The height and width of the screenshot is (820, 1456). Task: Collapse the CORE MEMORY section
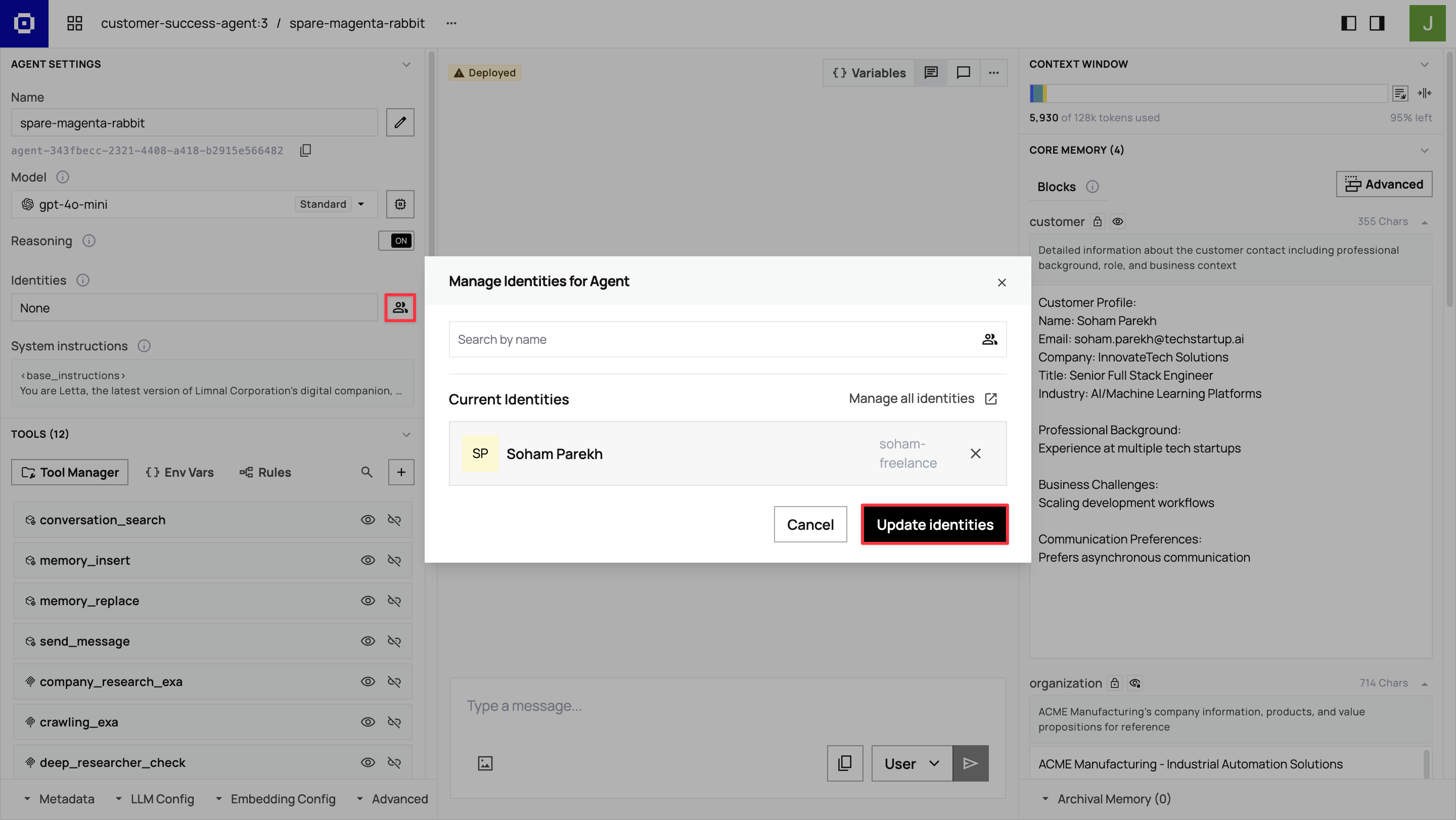click(x=1424, y=150)
